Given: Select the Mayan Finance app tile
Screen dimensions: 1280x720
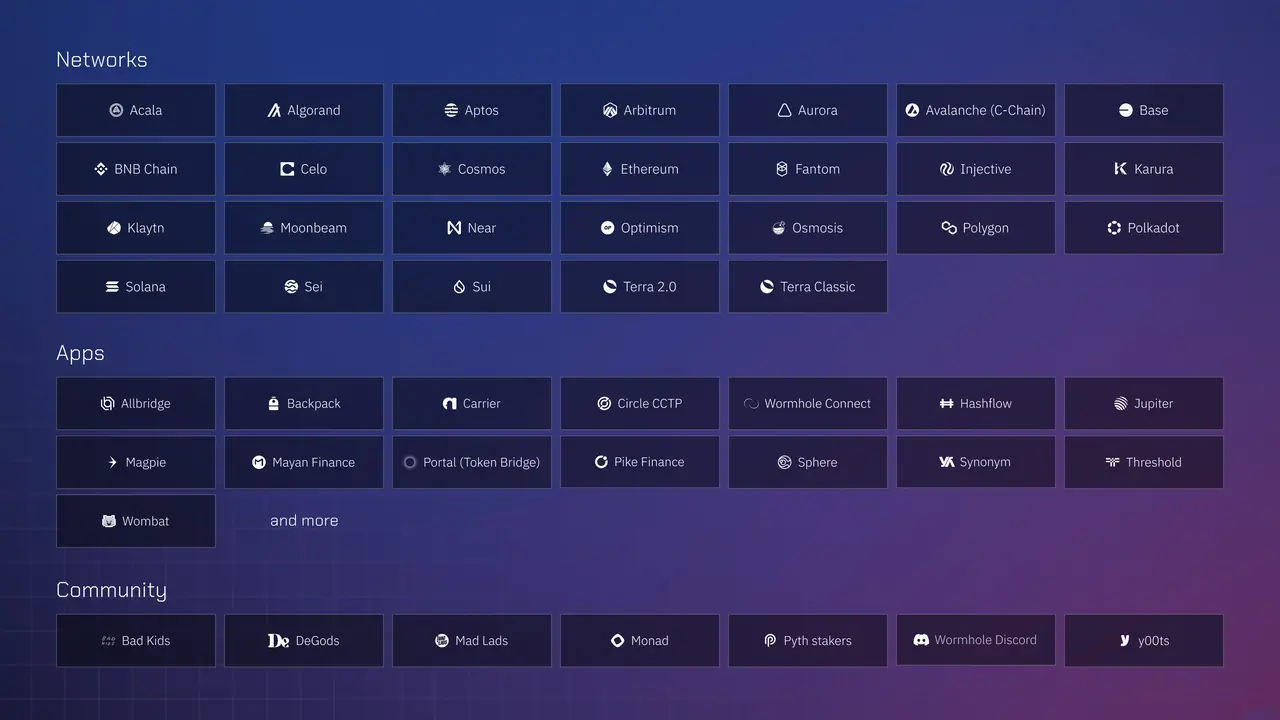Looking at the screenshot, I should point(304,462).
